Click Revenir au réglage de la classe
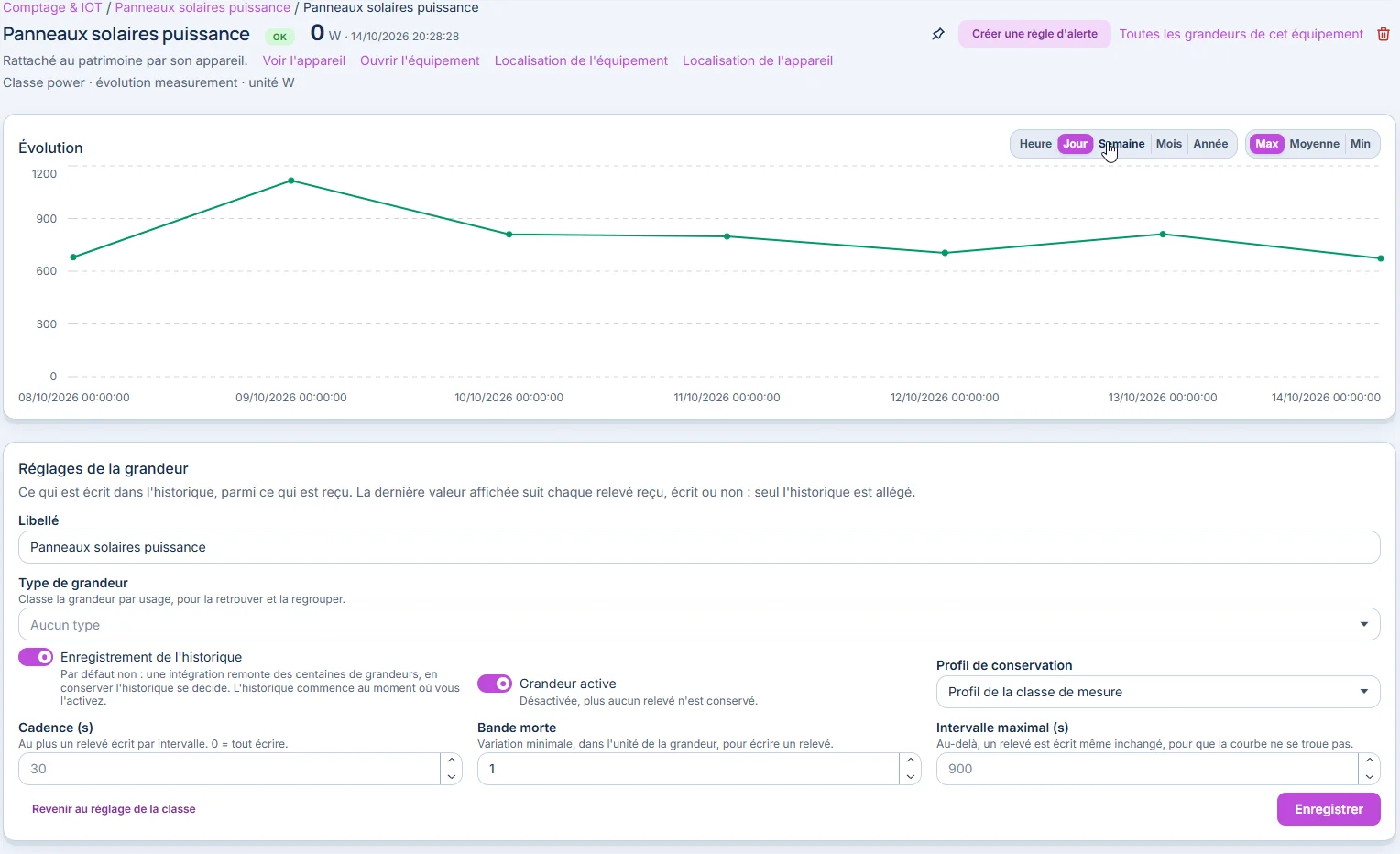This screenshot has height=854, width=1400. 114,809
